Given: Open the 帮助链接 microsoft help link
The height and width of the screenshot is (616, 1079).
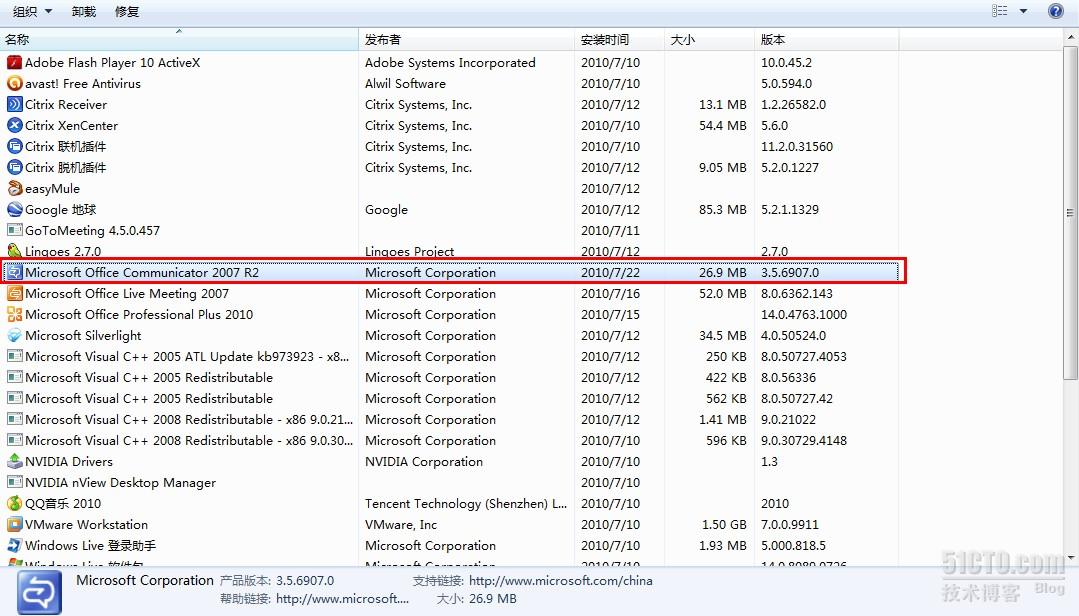Looking at the screenshot, I should click(x=343, y=599).
